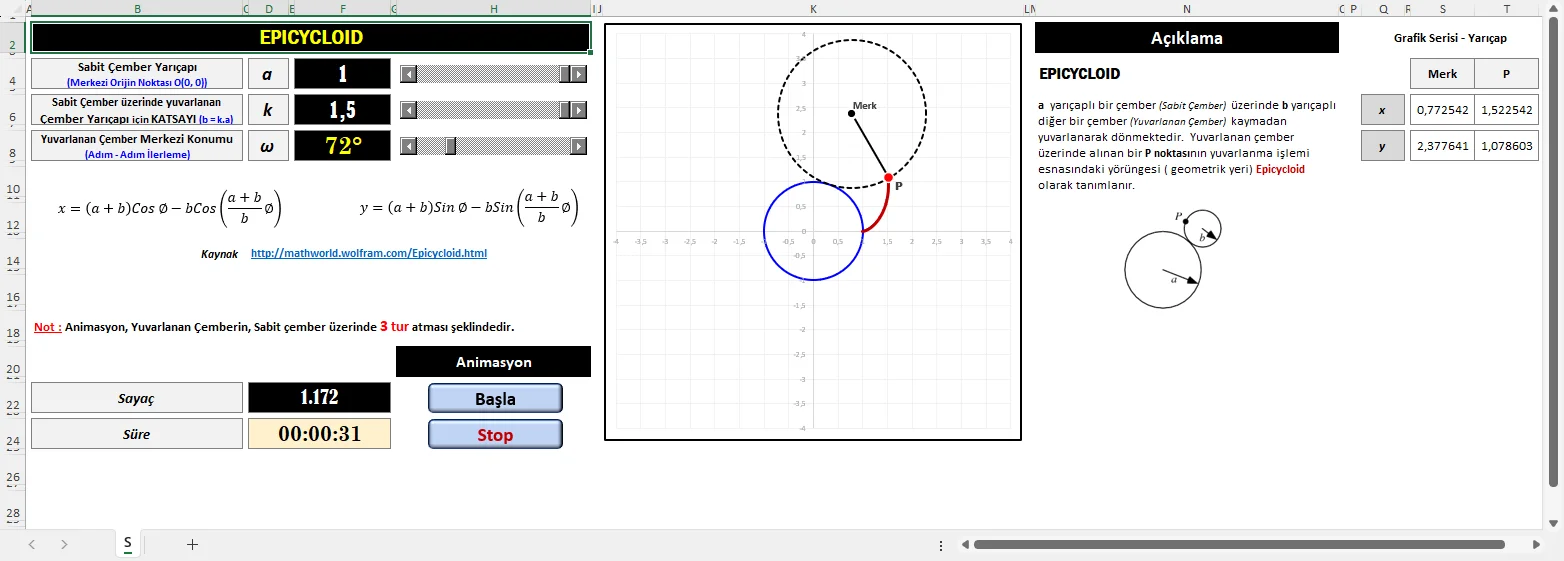This screenshot has width=1564, height=561.
Task: Click the ω scrollbar thumb handle
Action: tap(451, 146)
